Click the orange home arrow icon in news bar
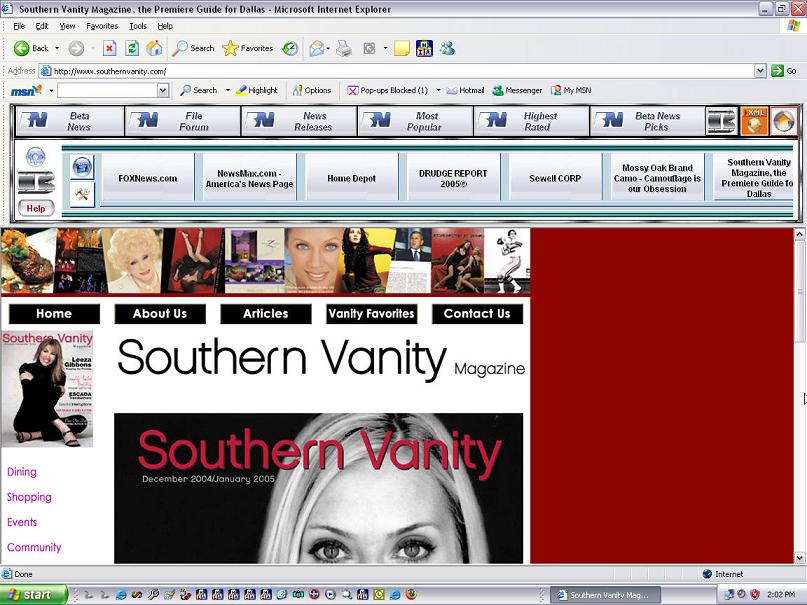 point(784,121)
